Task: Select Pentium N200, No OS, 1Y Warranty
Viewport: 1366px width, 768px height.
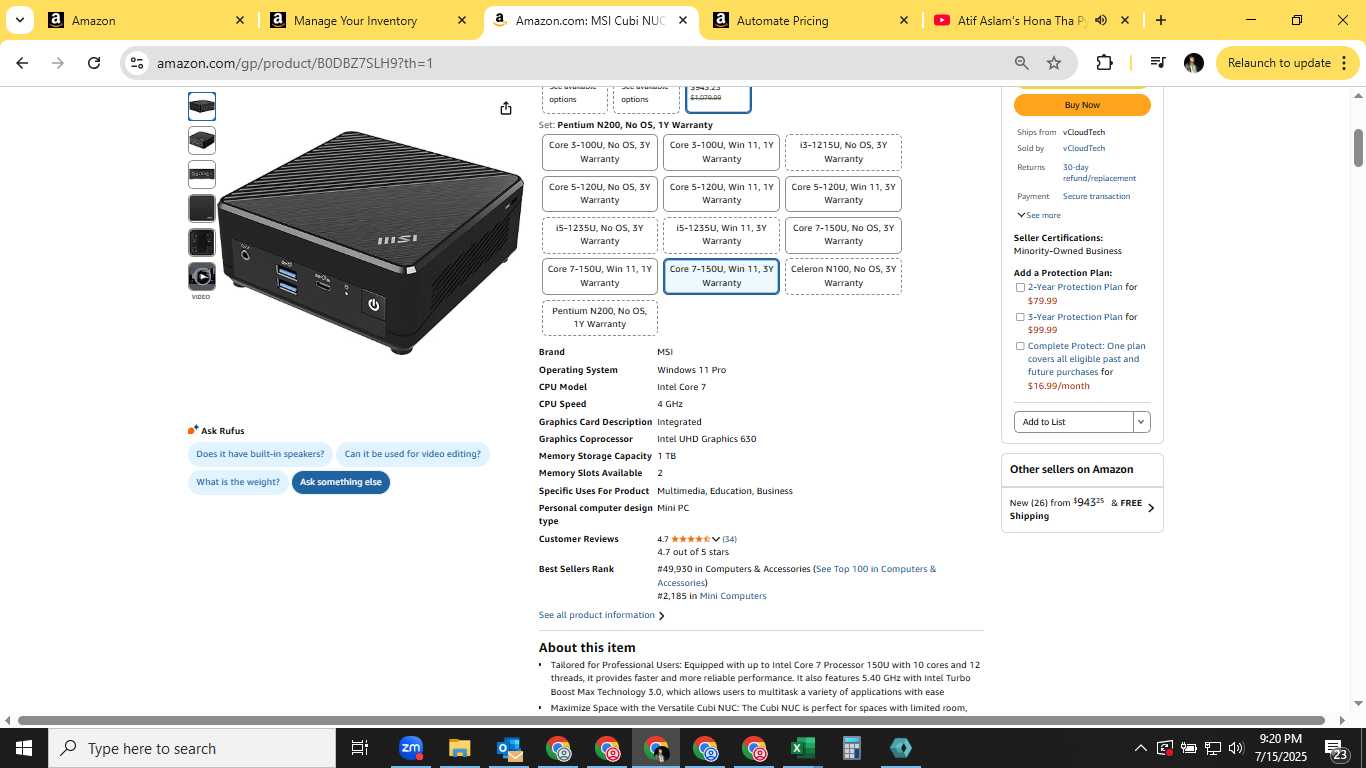Action: click(x=600, y=318)
